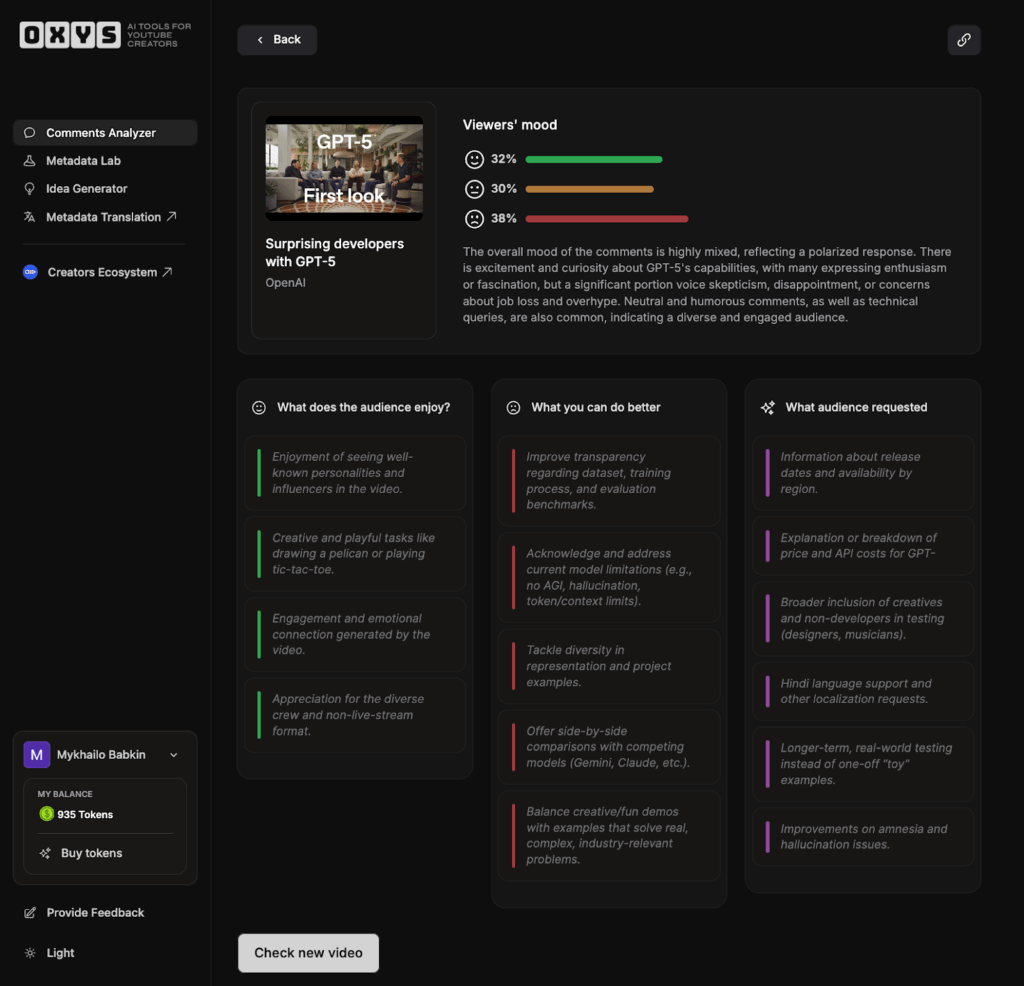The image size is (1024, 986).
Task: Click the neutral face mood icon
Action: click(475, 189)
